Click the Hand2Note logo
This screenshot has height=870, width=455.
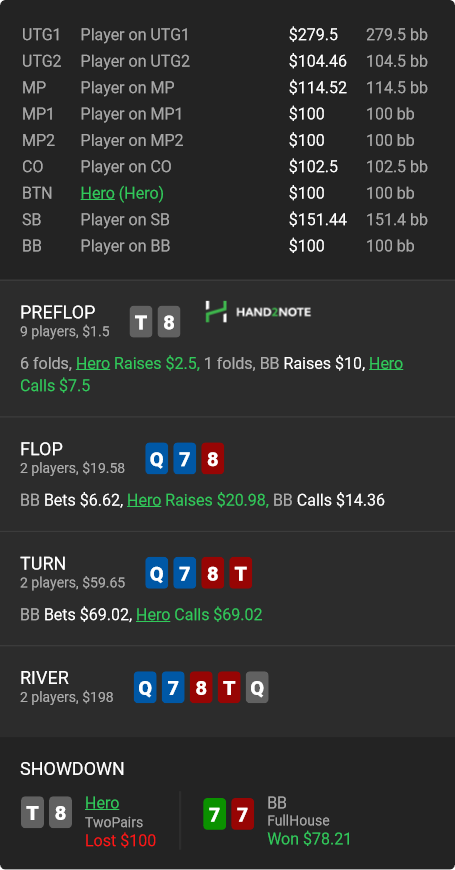click(258, 312)
